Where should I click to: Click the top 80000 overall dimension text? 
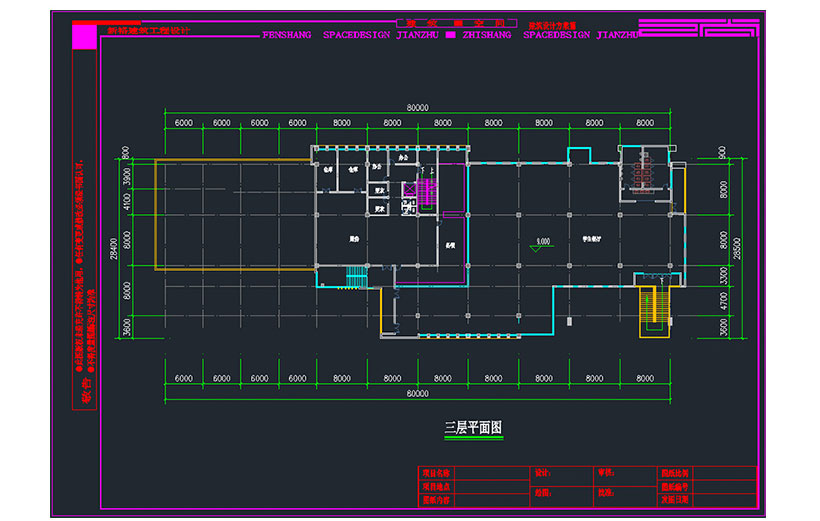pyautogui.click(x=418, y=107)
